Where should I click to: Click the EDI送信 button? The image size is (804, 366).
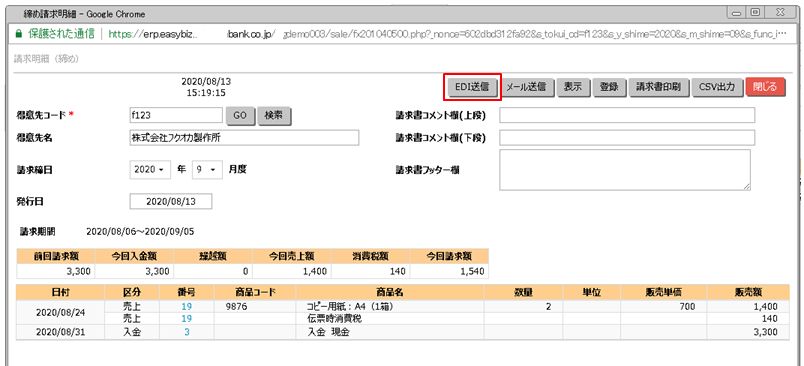click(472, 87)
